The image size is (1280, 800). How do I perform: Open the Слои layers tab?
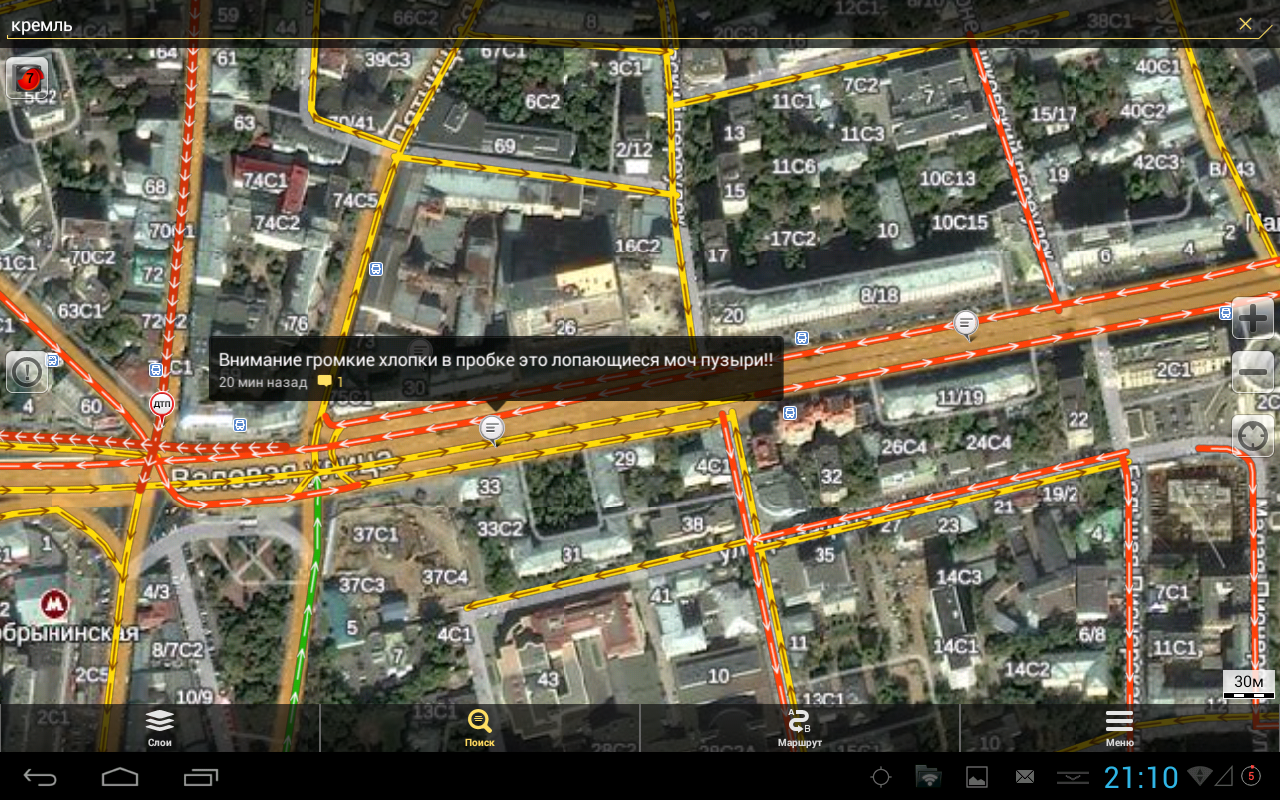[160, 728]
